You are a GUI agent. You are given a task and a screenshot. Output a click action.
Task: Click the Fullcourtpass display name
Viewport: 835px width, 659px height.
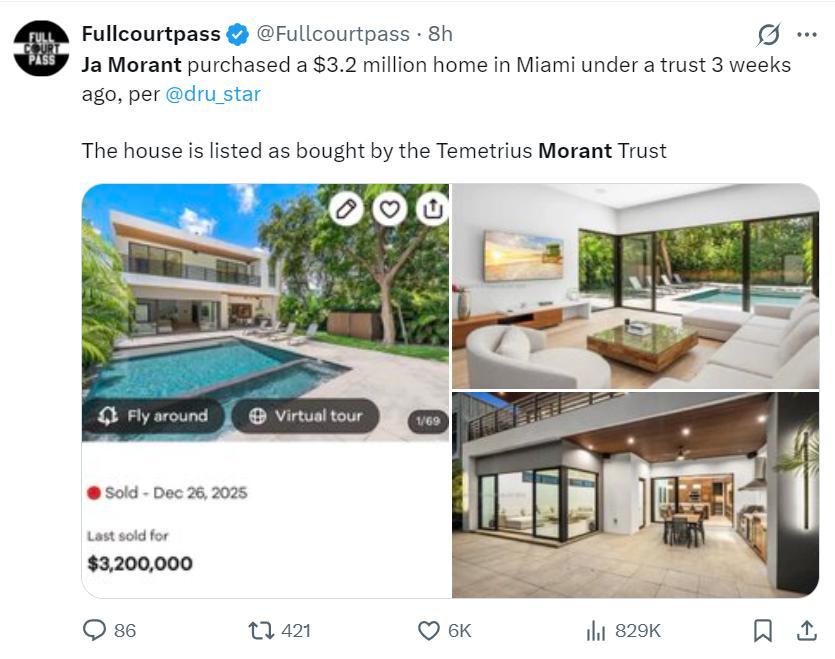tap(150, 34)
